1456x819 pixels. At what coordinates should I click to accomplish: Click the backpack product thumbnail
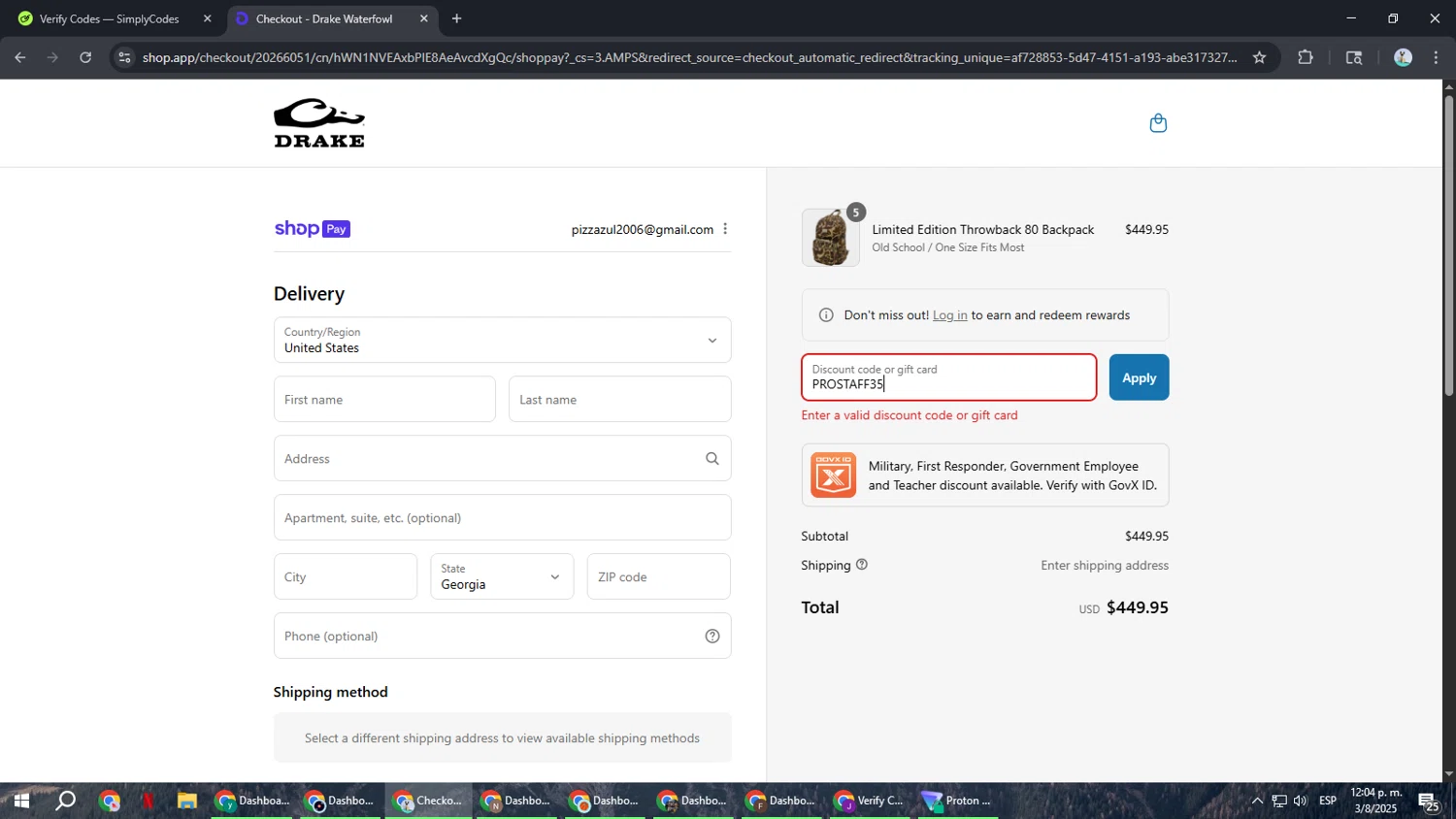coord(831,238)
